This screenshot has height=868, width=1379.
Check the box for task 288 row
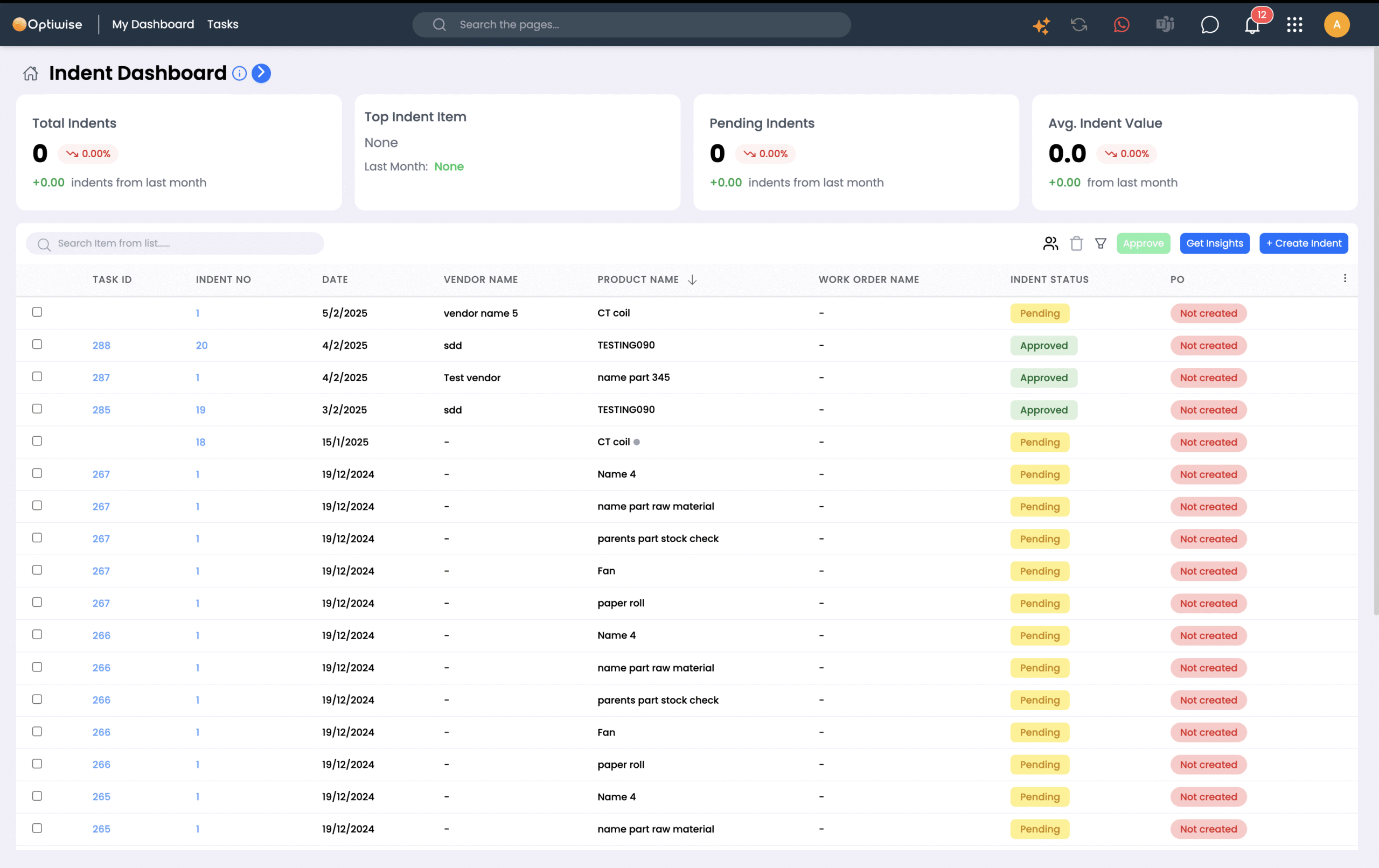(x=37, y=344)
